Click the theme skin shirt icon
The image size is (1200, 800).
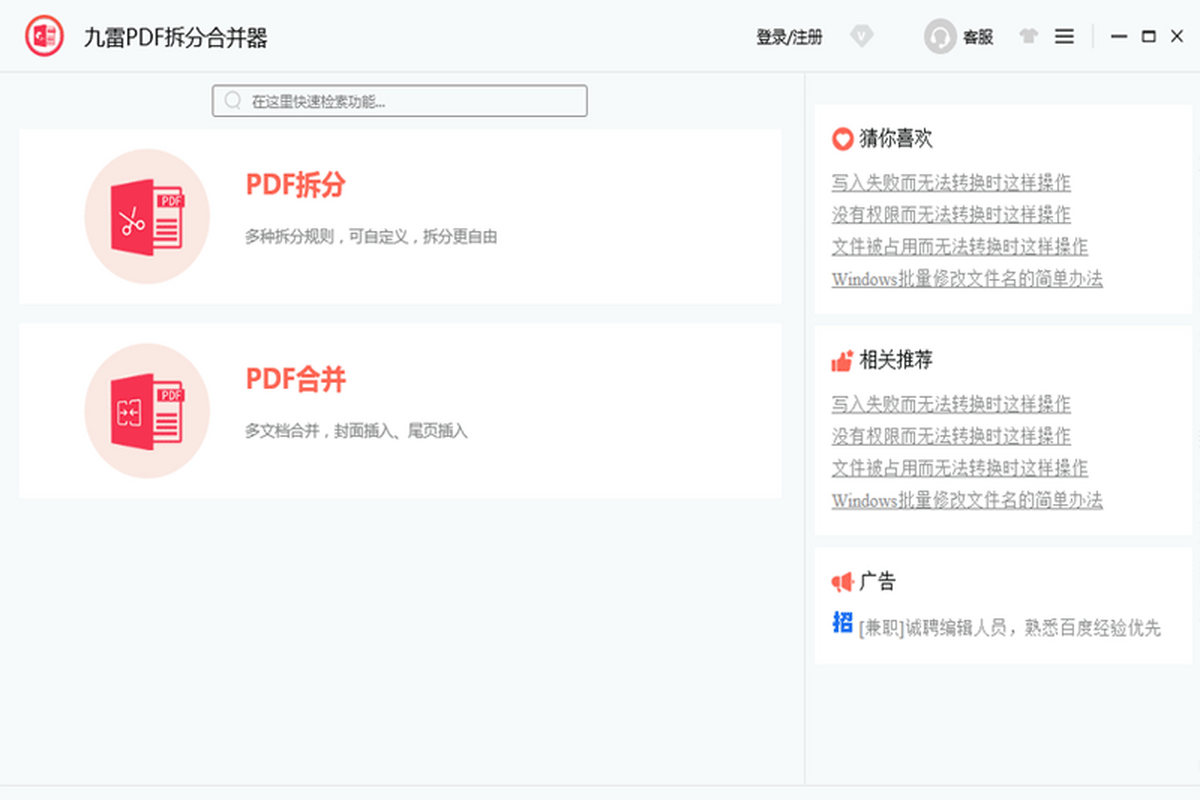[x=1028, y=36]
